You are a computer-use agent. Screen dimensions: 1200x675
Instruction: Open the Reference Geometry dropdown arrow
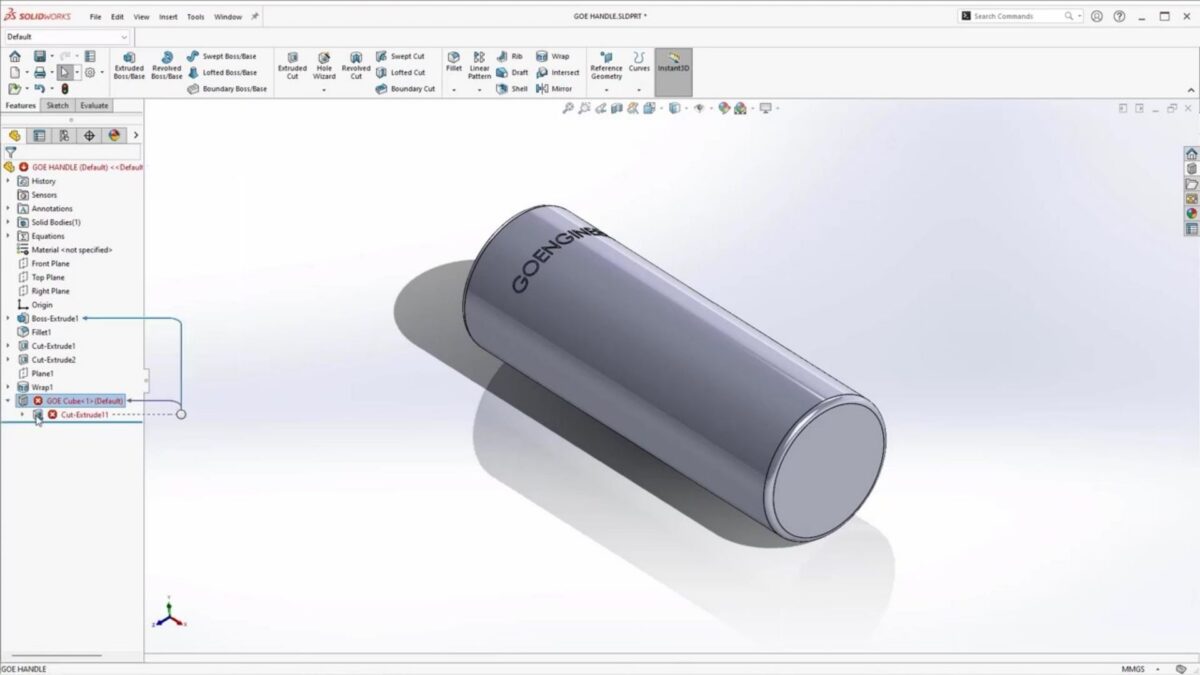coord(606,90)
